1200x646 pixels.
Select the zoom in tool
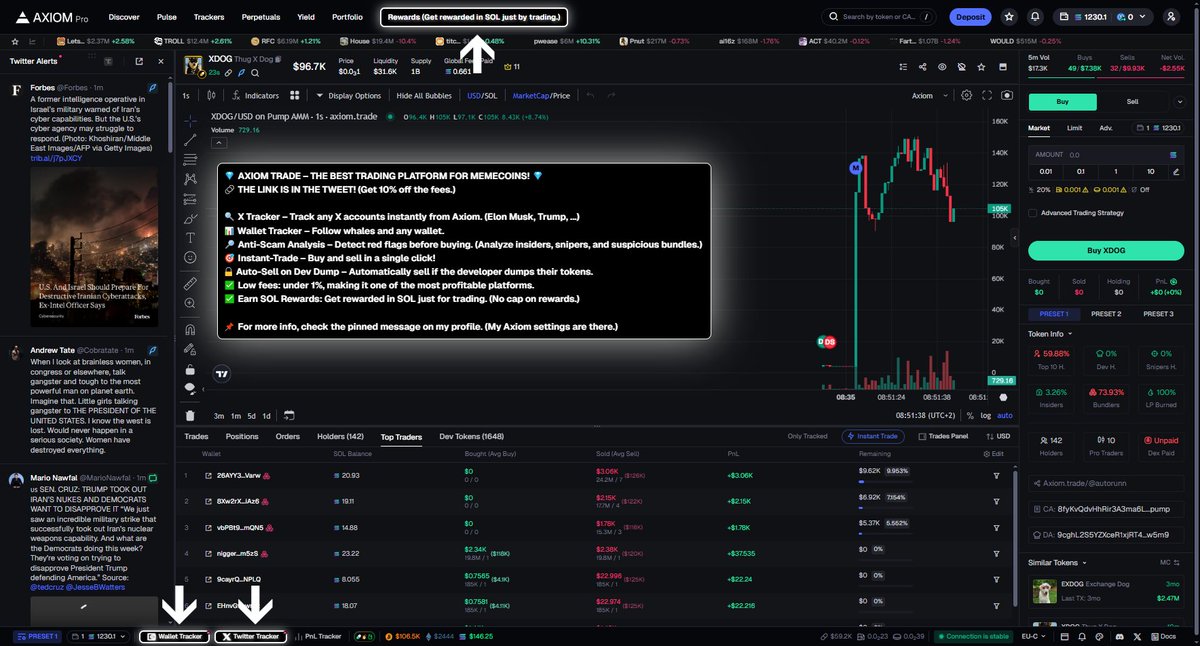pos(190,303)
